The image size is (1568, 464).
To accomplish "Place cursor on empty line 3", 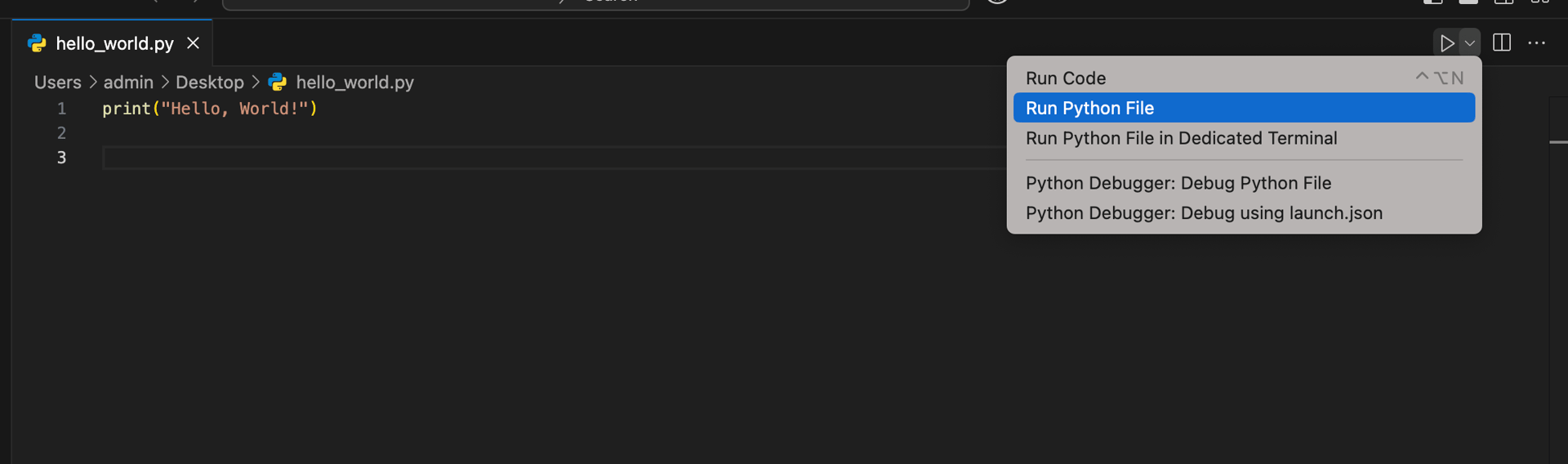I will 555,158.
